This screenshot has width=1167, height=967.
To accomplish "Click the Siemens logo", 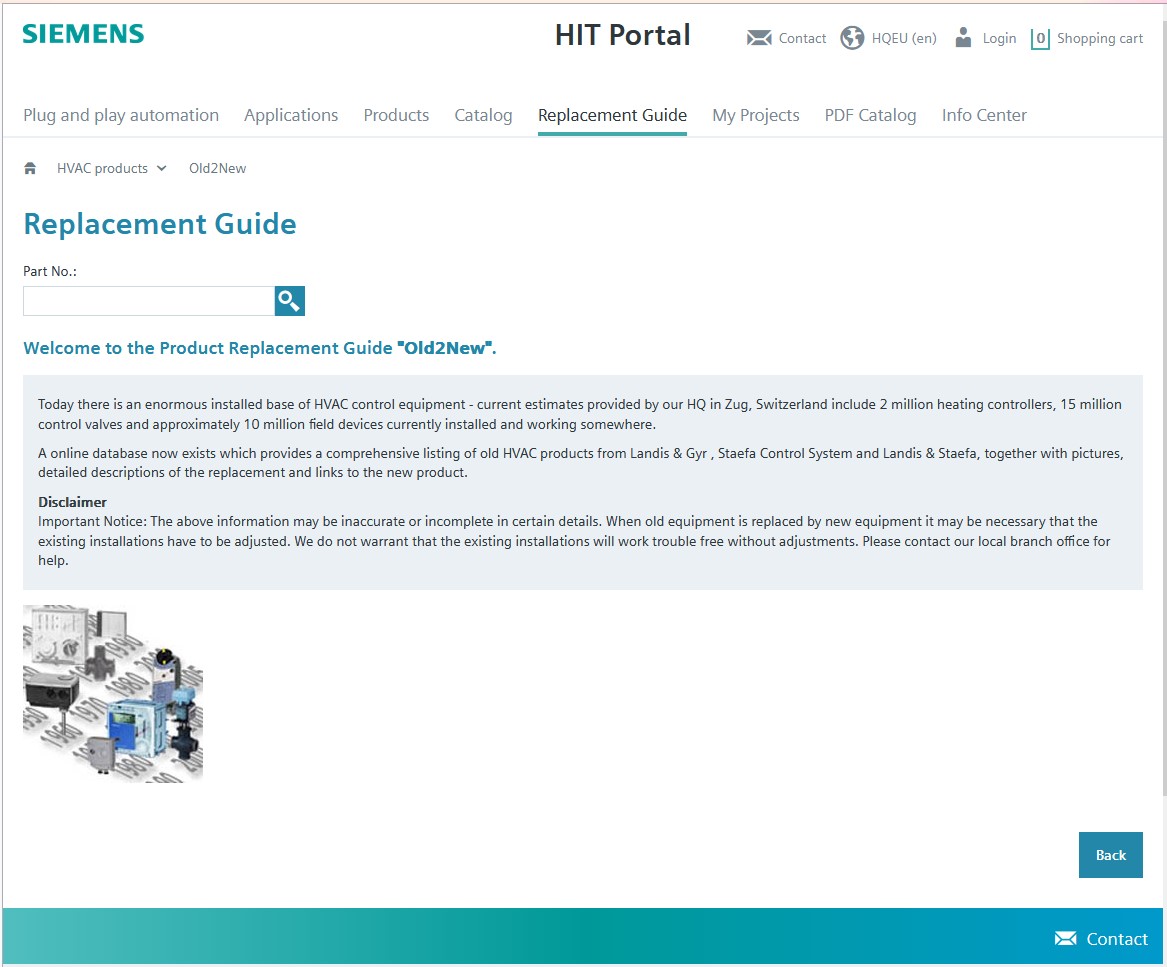I will [83, 34].
